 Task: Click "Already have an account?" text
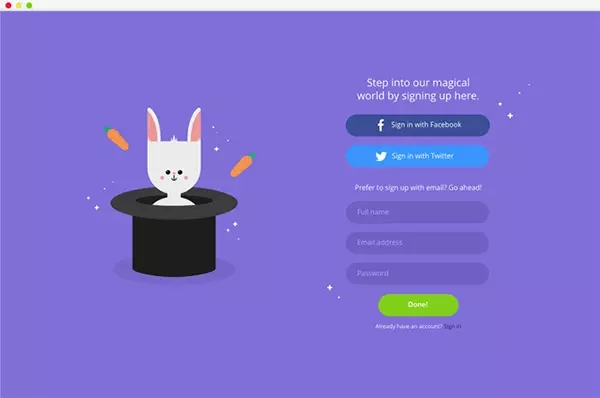click(409, 326)
